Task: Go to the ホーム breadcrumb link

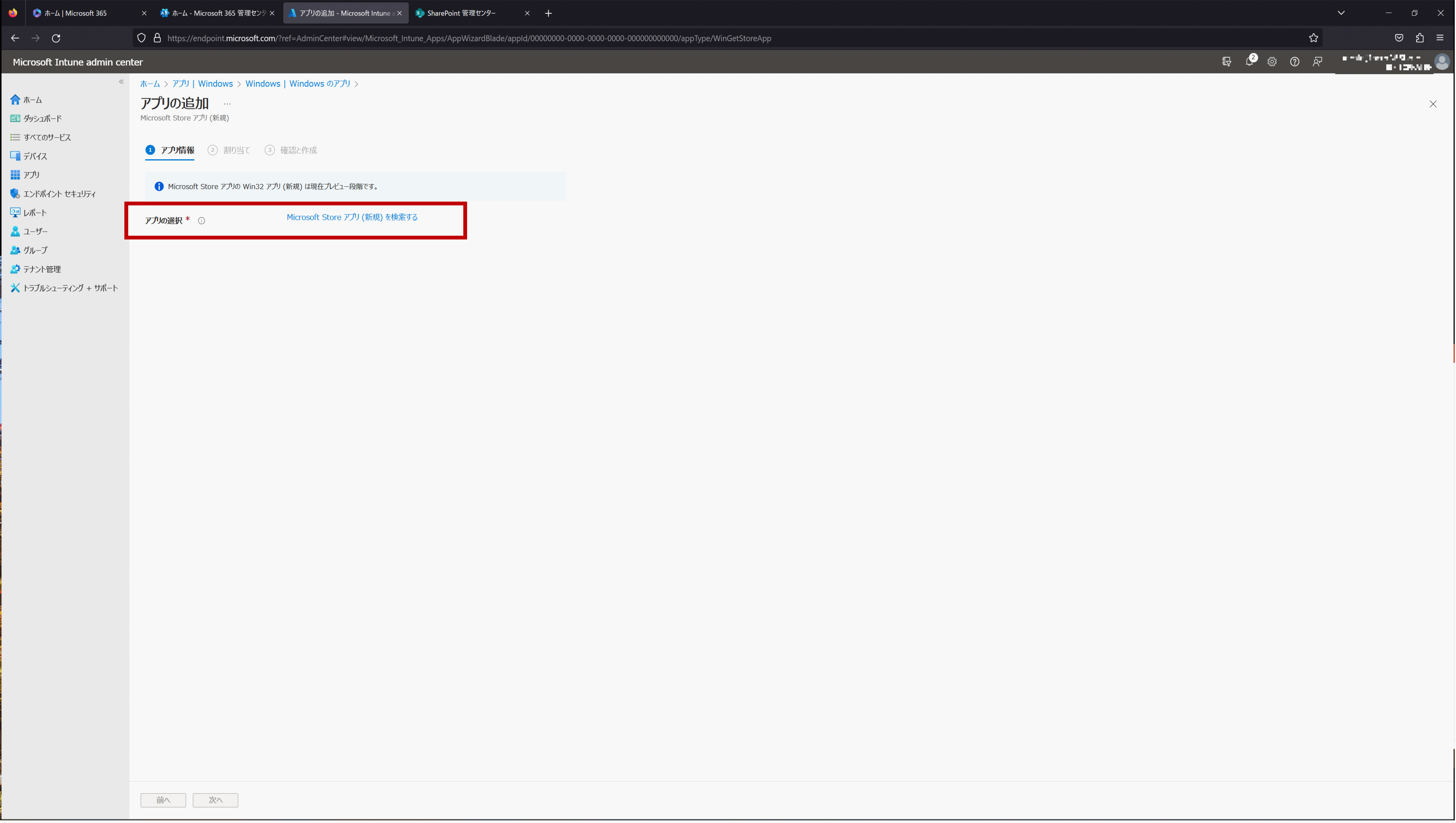Action: click(x=150, y=84)
